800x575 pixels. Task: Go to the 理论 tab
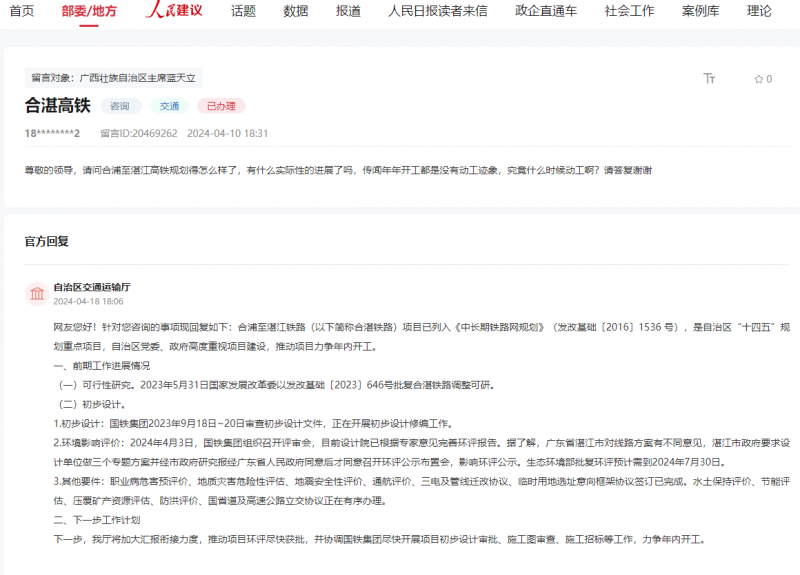(759, 11)
